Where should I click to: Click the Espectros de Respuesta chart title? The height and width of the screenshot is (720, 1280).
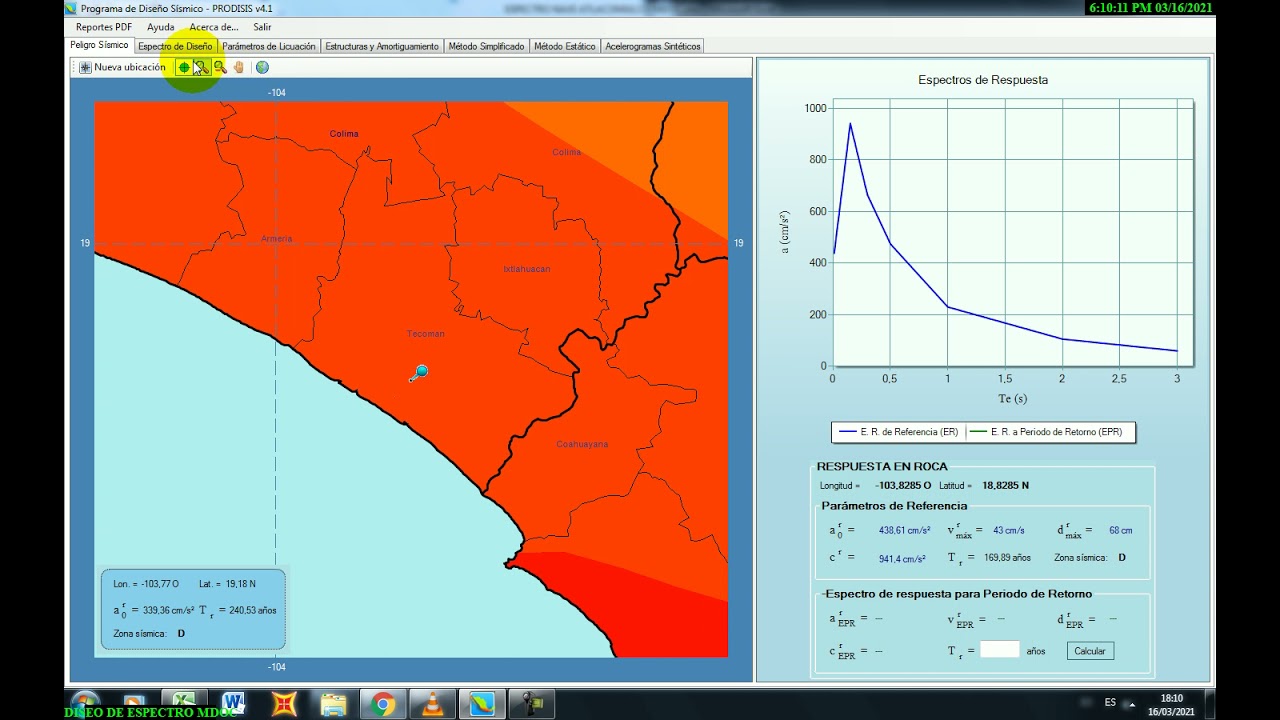983,80
